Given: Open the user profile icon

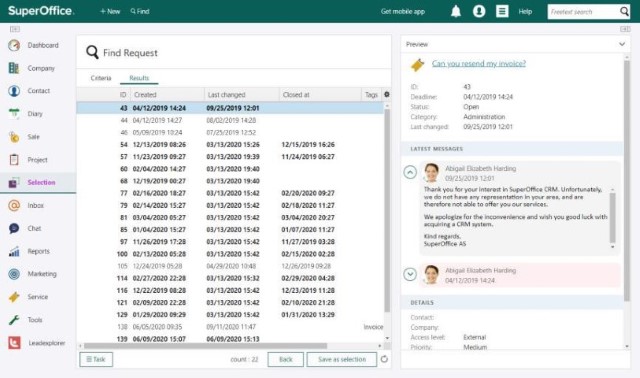Looking at the screenshot, I should tap(479, 11).
